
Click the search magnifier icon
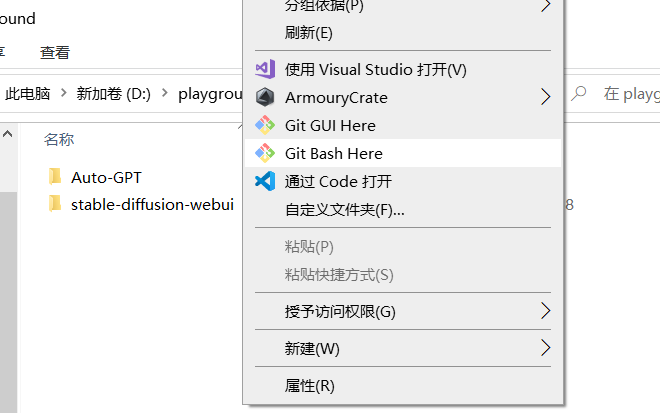click(578, 94)
